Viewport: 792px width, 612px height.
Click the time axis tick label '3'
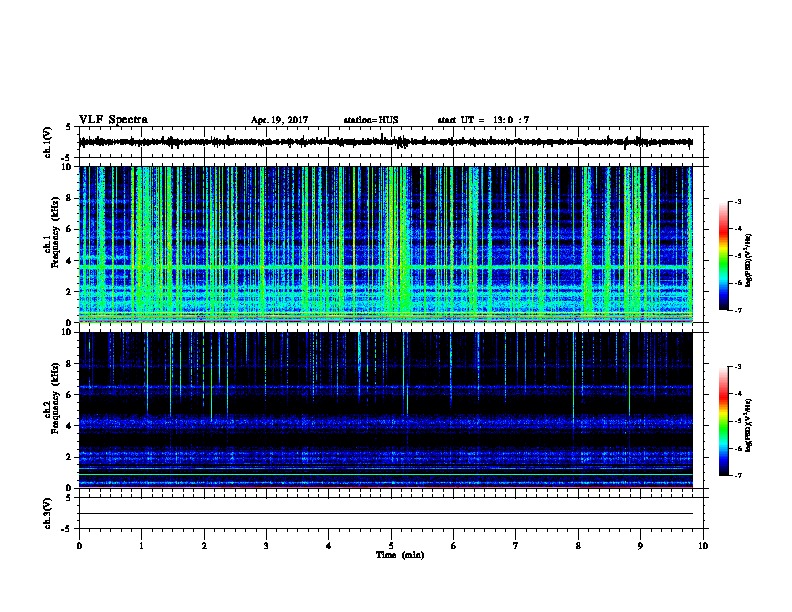point(266,545)
